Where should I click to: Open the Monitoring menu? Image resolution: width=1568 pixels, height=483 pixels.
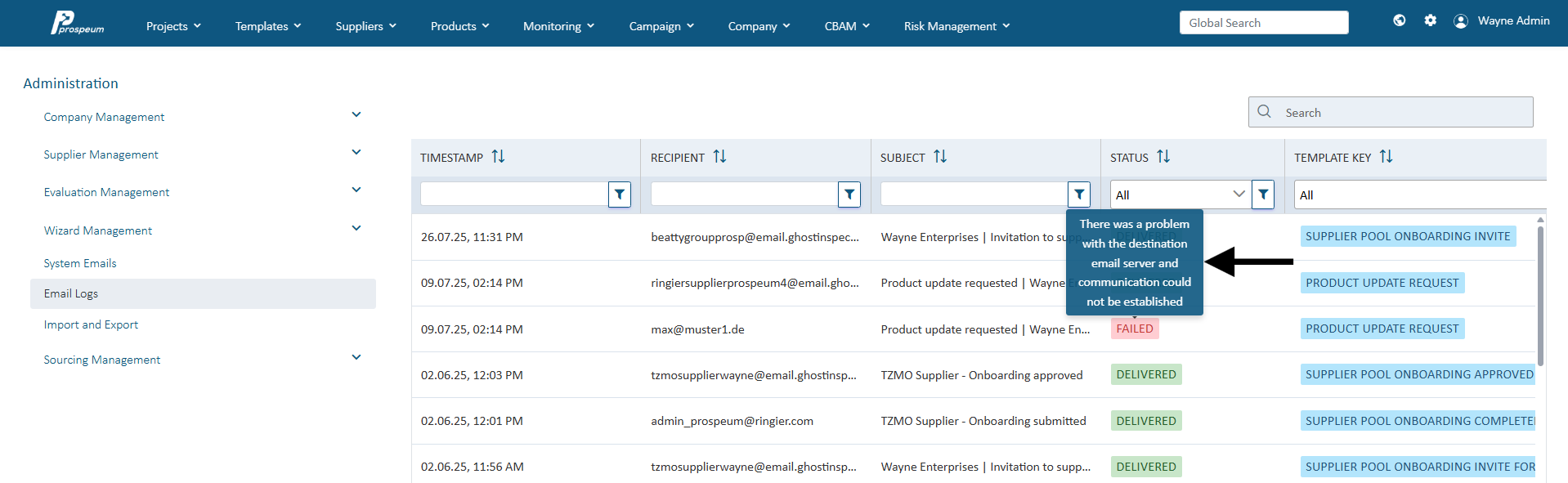pos(558,26)
